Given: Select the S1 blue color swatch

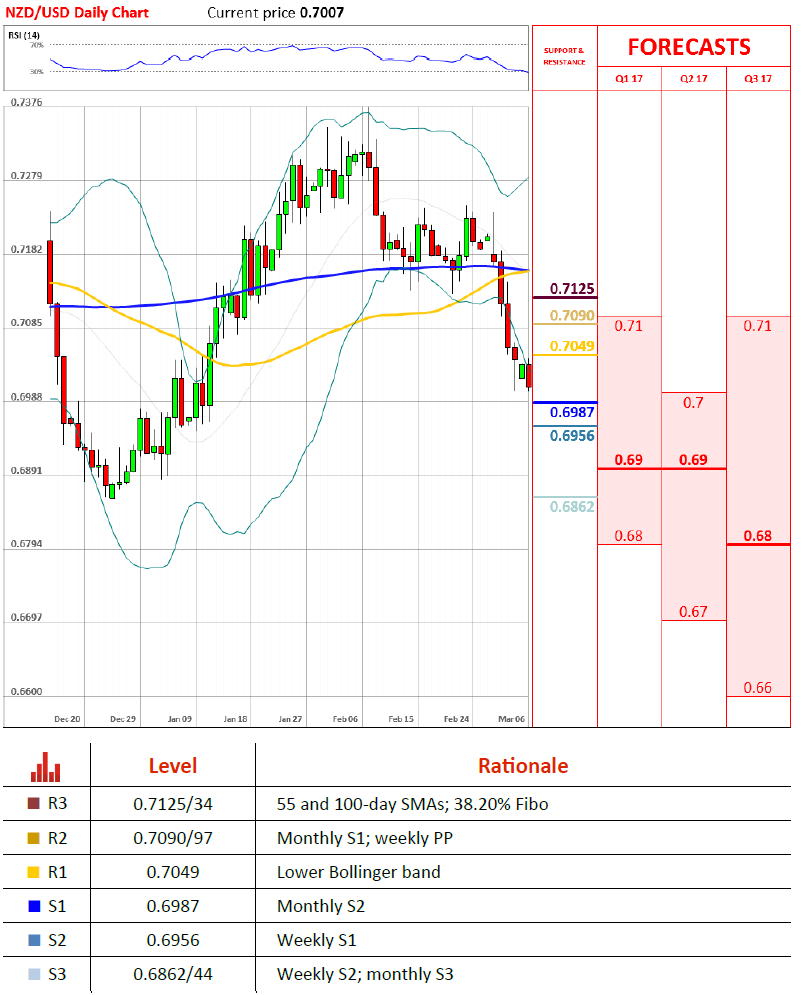Looking at the screenshot, I should [35, 906].
